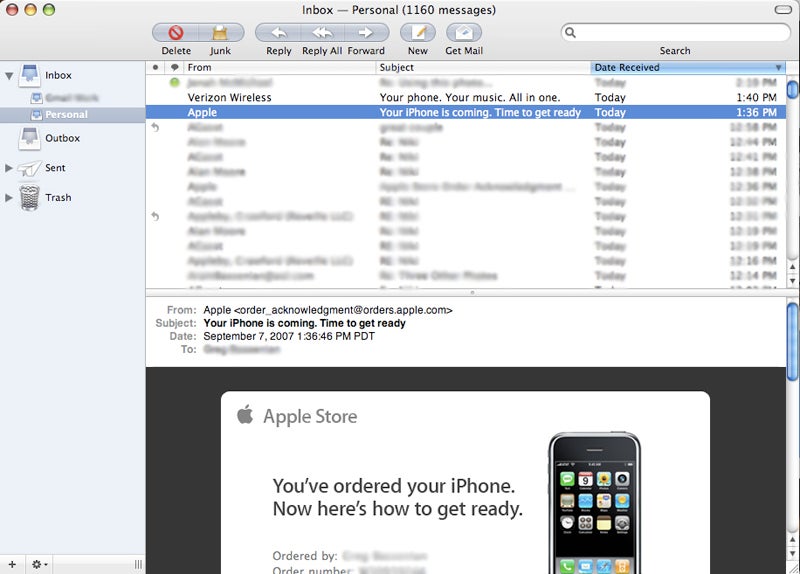This screenshot has width=800, height=574.
Task: Click the Delete toolbar button
Action: click(x=176, y=33)
